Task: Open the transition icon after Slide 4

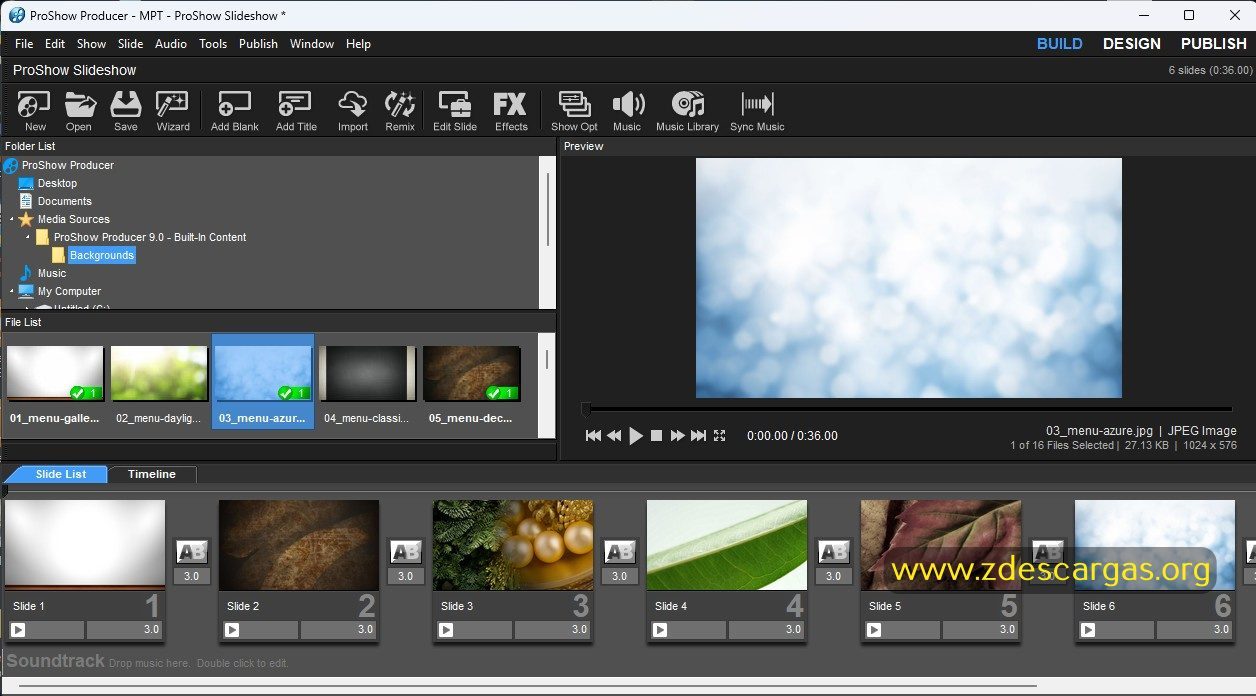Action: click(x=833, y=552)
